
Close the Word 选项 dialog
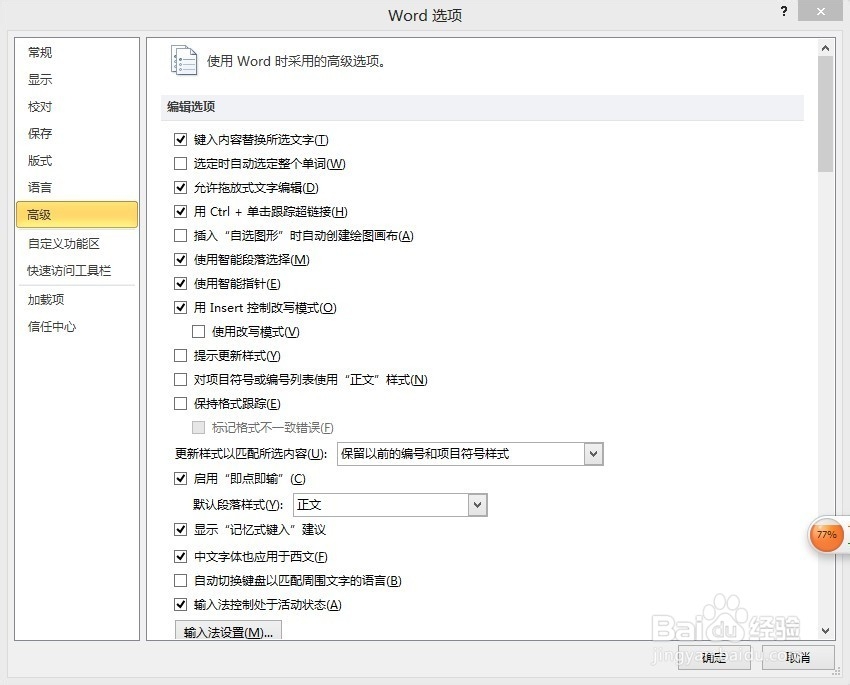tap(821, 11)
